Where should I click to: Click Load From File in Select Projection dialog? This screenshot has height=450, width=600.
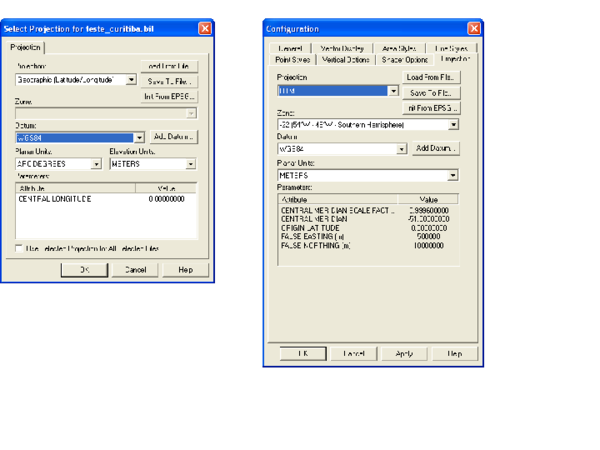[x=170, y=66]
